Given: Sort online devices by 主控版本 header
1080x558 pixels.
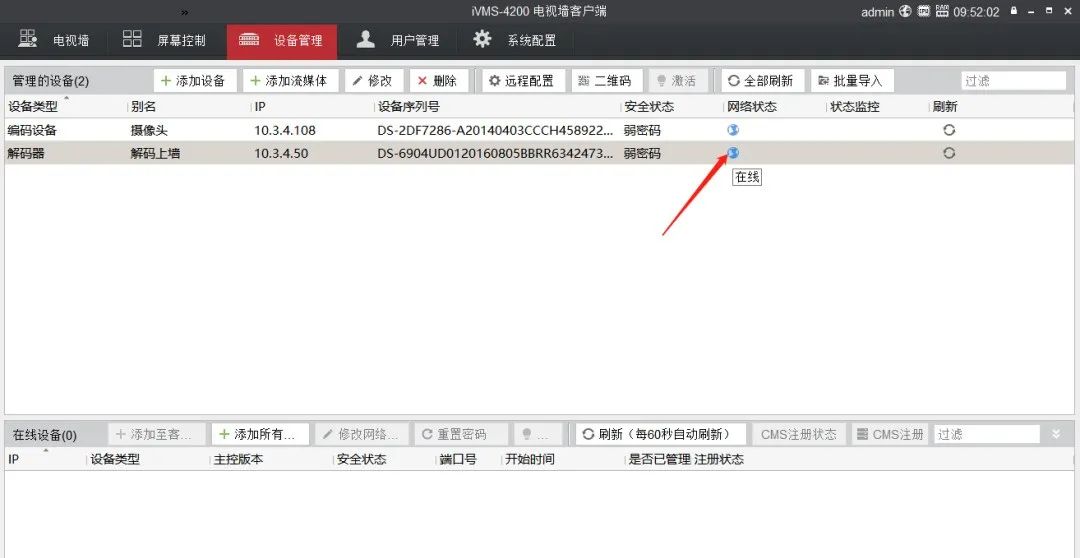Looking at the screenshot, I should (x=238, y=459).
